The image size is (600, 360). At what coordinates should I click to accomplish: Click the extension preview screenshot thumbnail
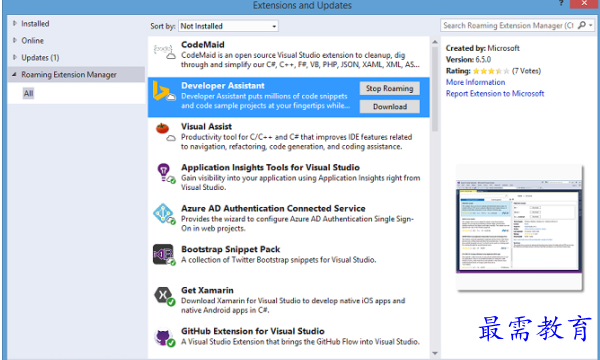519,229
